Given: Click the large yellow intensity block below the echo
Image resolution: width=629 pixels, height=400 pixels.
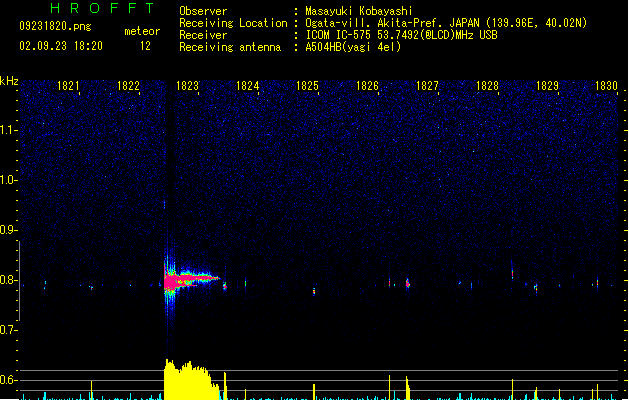Looking at the screenshot, I should point(191,380).
